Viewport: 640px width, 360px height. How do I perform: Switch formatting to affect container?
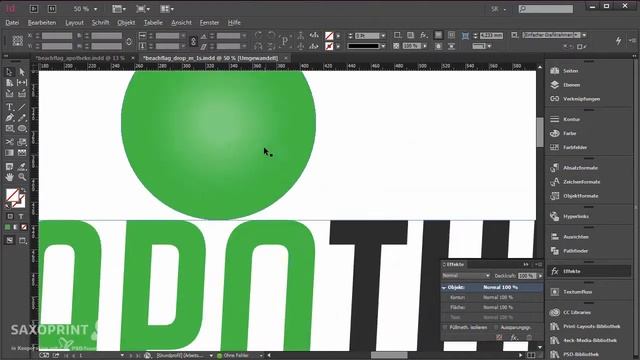[x=10, y=216]
